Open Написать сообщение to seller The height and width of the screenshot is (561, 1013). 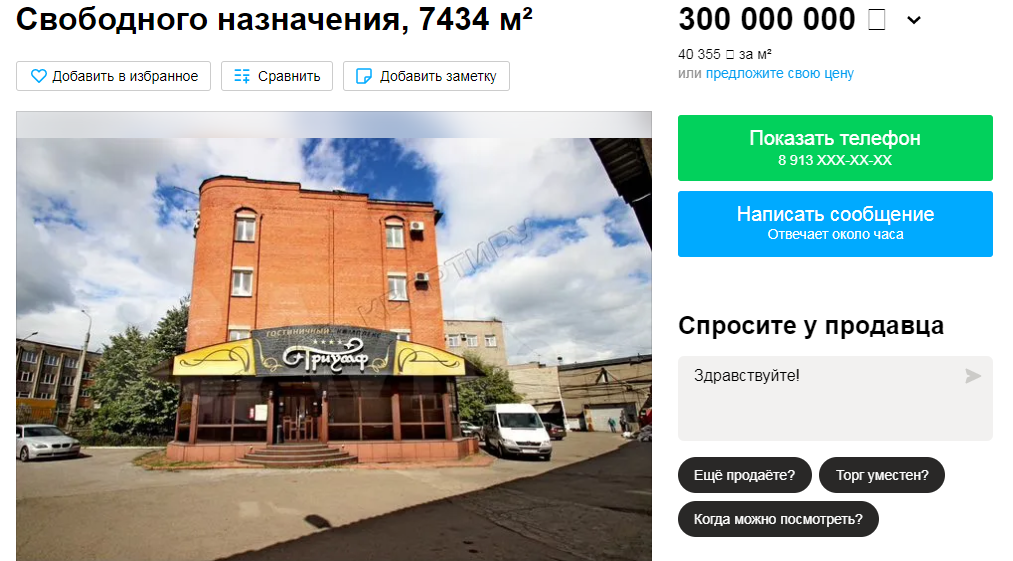(x=835, y=224)
